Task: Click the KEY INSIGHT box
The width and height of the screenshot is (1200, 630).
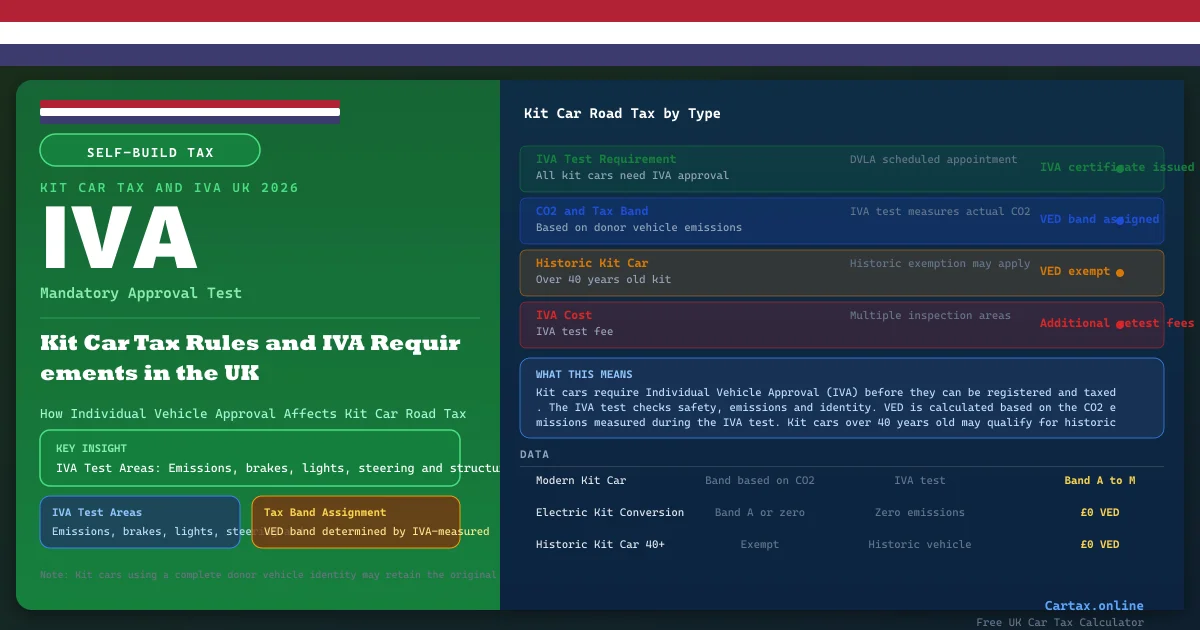Action: coord(250,458)
